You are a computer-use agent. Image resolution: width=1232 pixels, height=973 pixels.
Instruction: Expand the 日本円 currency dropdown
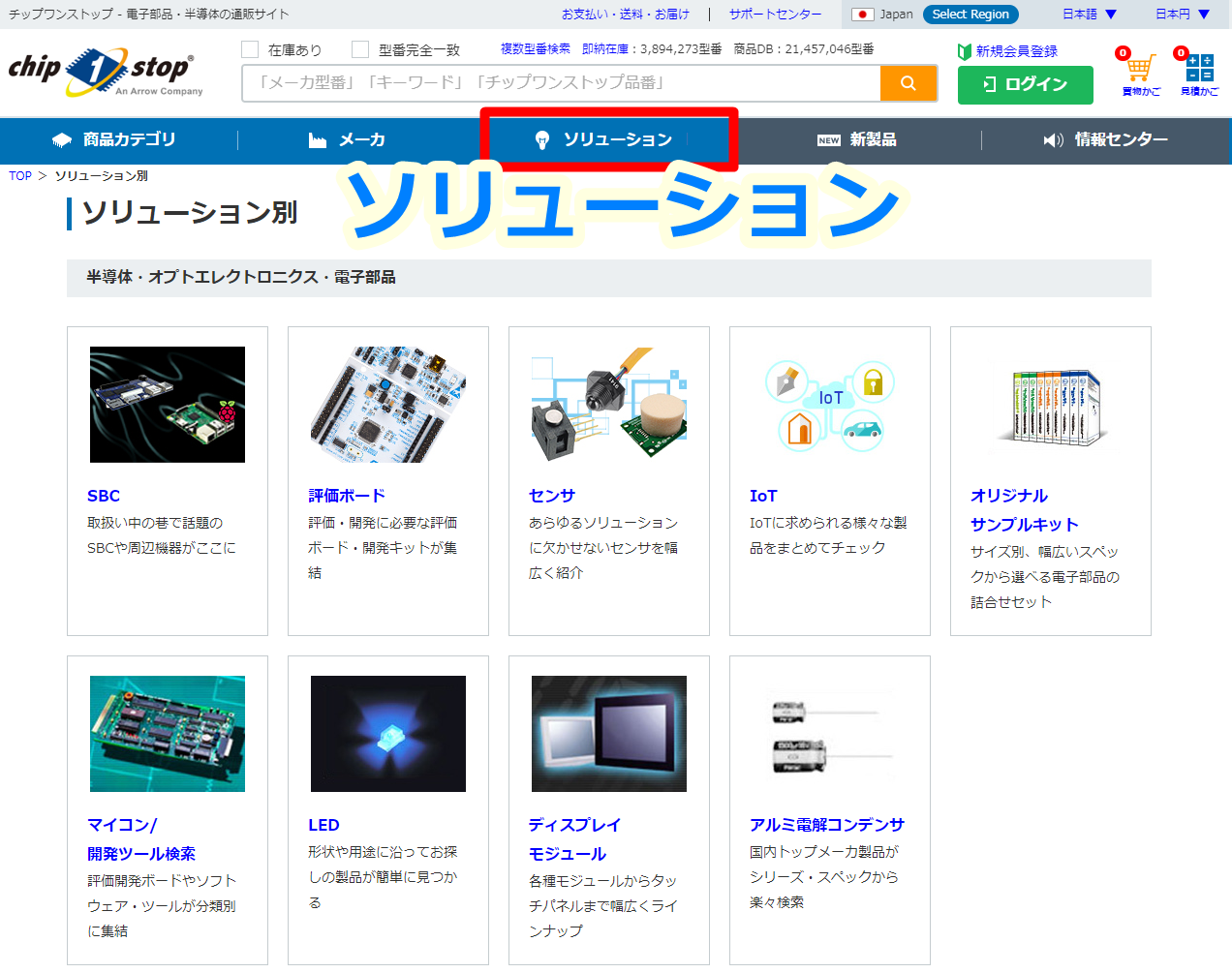coord(1182,15)
